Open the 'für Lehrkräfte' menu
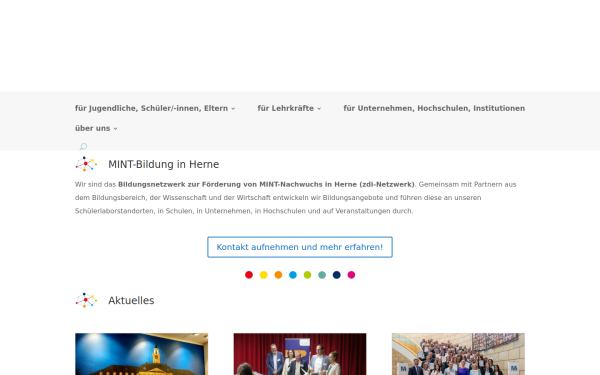The height and width of the screenshot is (375, 600). pyautogui.click(x=285, y=108)
